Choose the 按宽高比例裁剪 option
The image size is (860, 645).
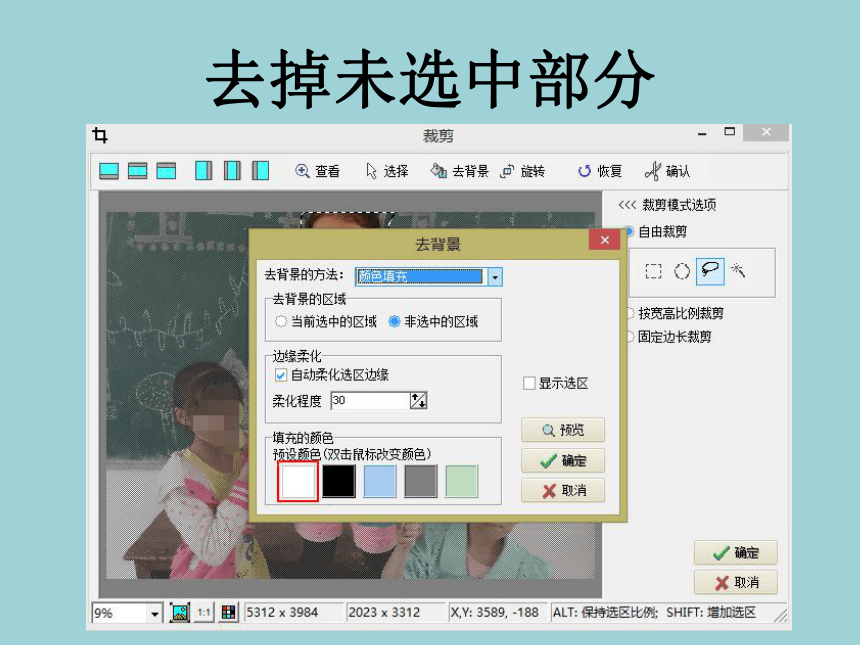(x=676, y=313)
